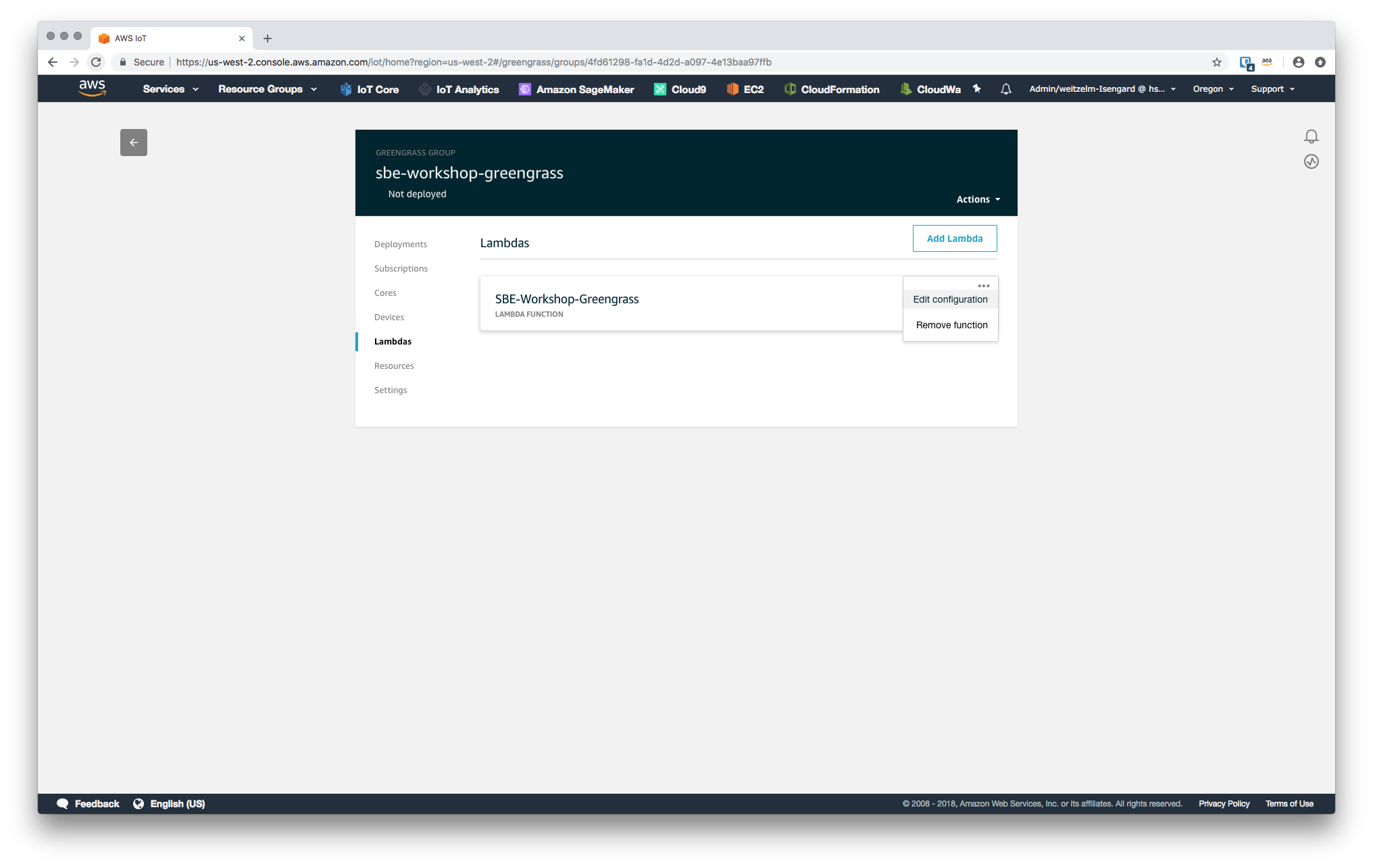Open the IoT console notifications bell
This screenshot has height=868, width=1373.
point(1312,136)
